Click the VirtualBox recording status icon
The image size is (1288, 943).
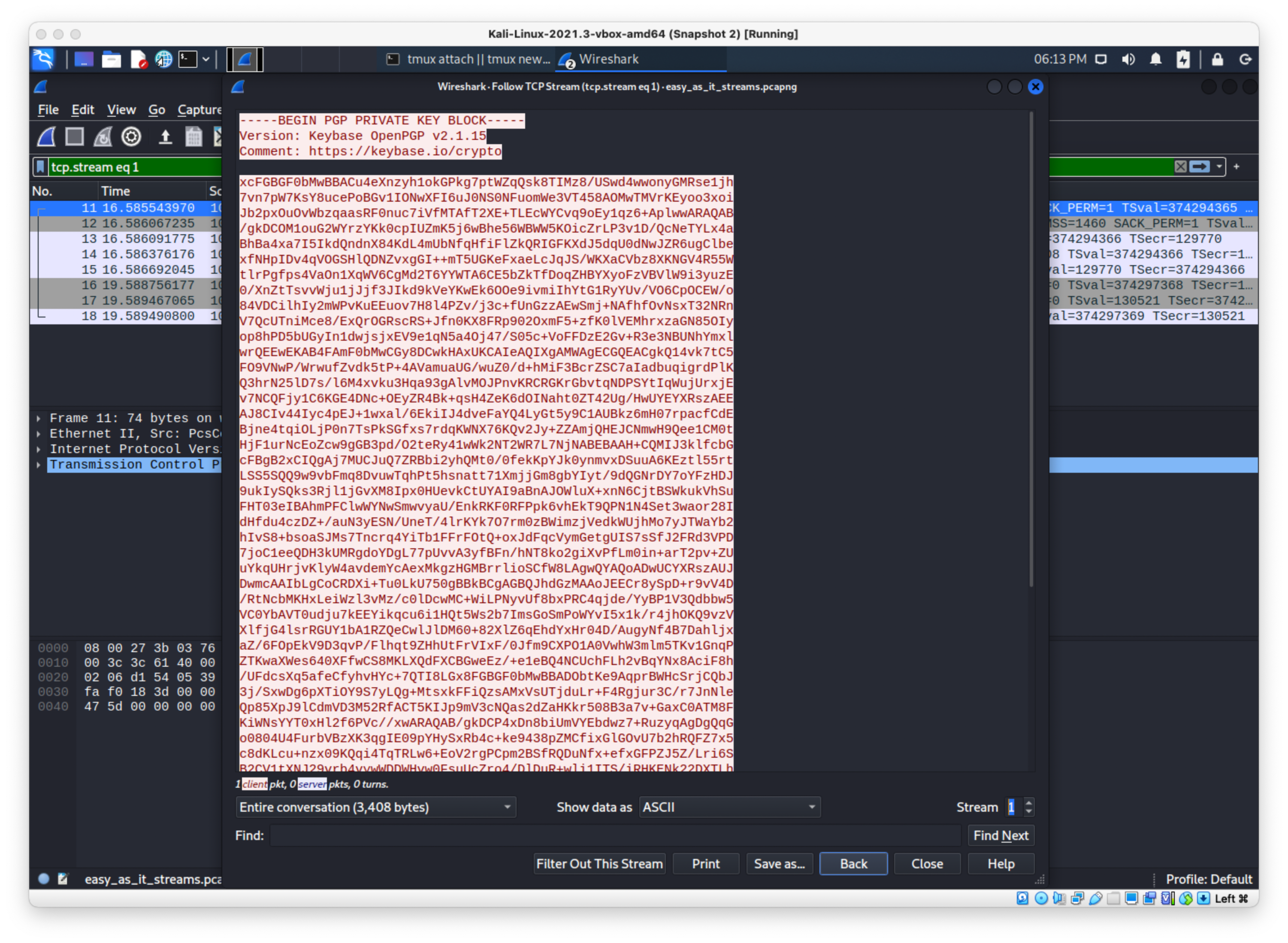click(1149, 899)
